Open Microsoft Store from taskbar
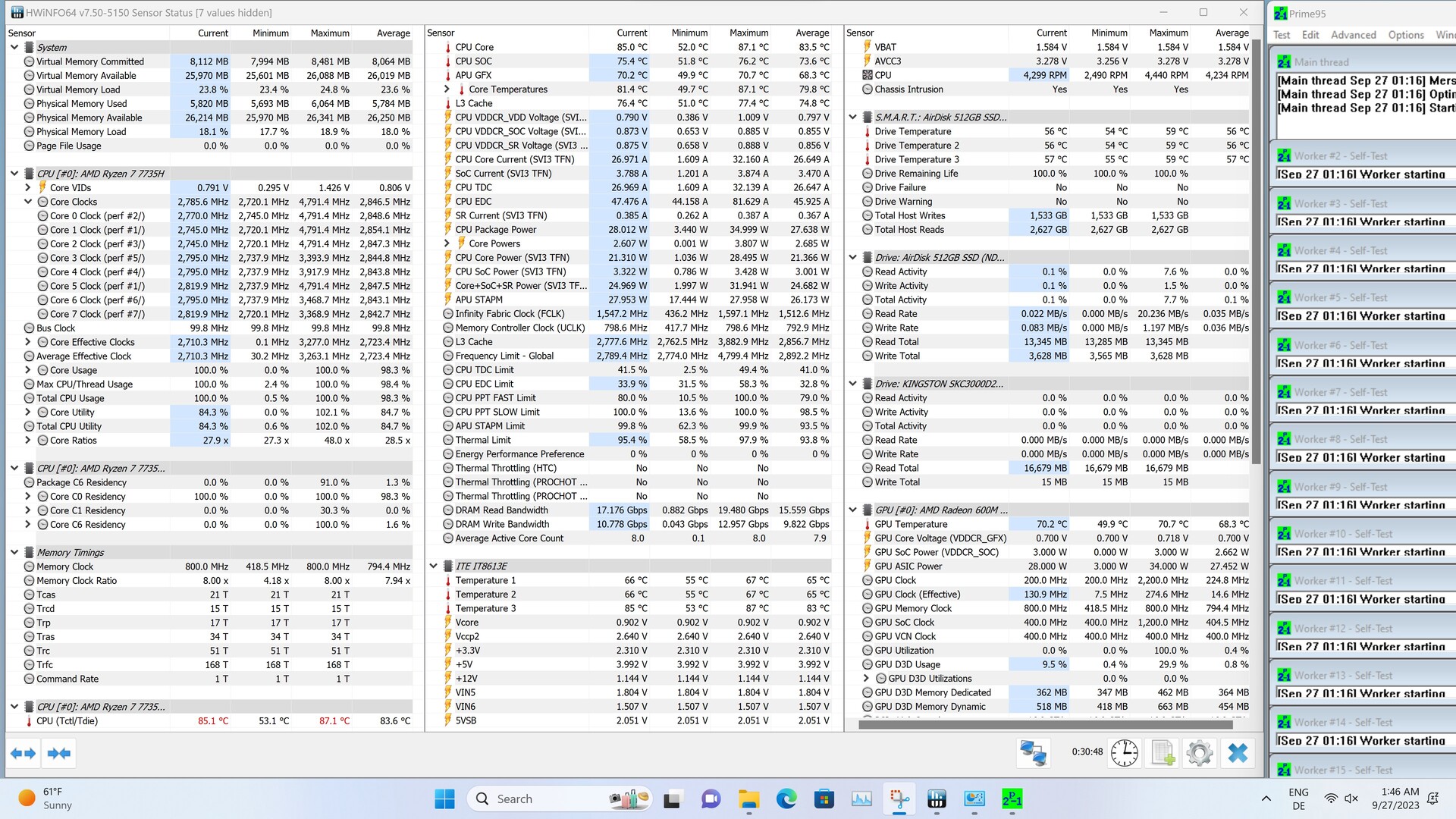 pyautogui.click(x=824, y=799)
